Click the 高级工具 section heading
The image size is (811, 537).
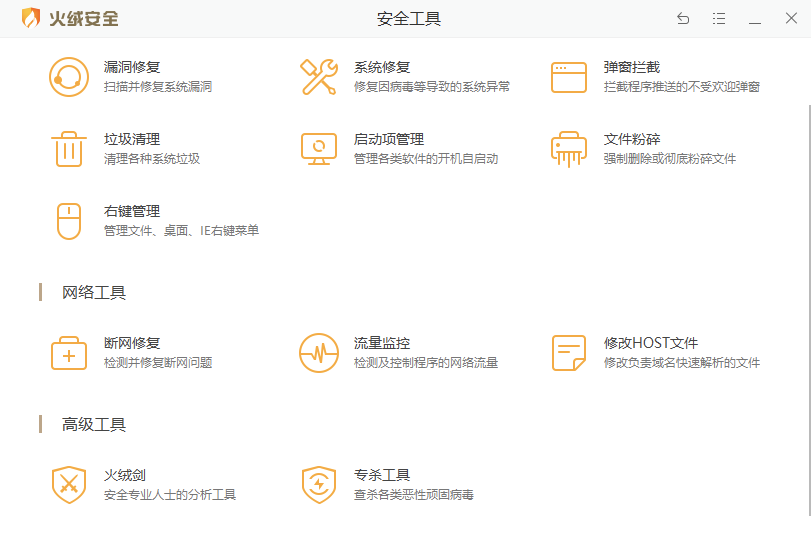click(x=94, y=424)
